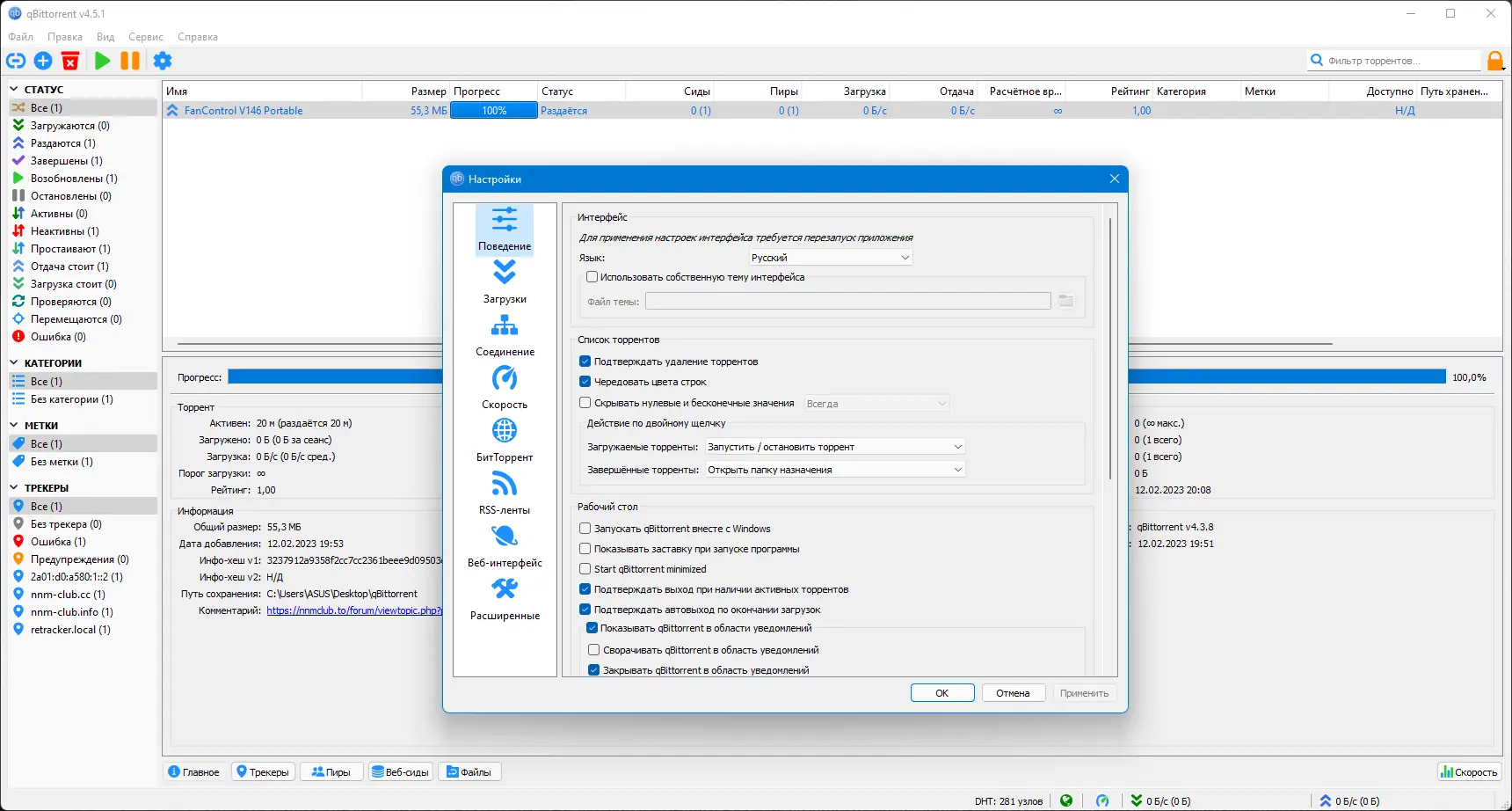Screen dimensions: 1512x811
Task: Open the Расширенные settings section
Action: pos(505,600)
